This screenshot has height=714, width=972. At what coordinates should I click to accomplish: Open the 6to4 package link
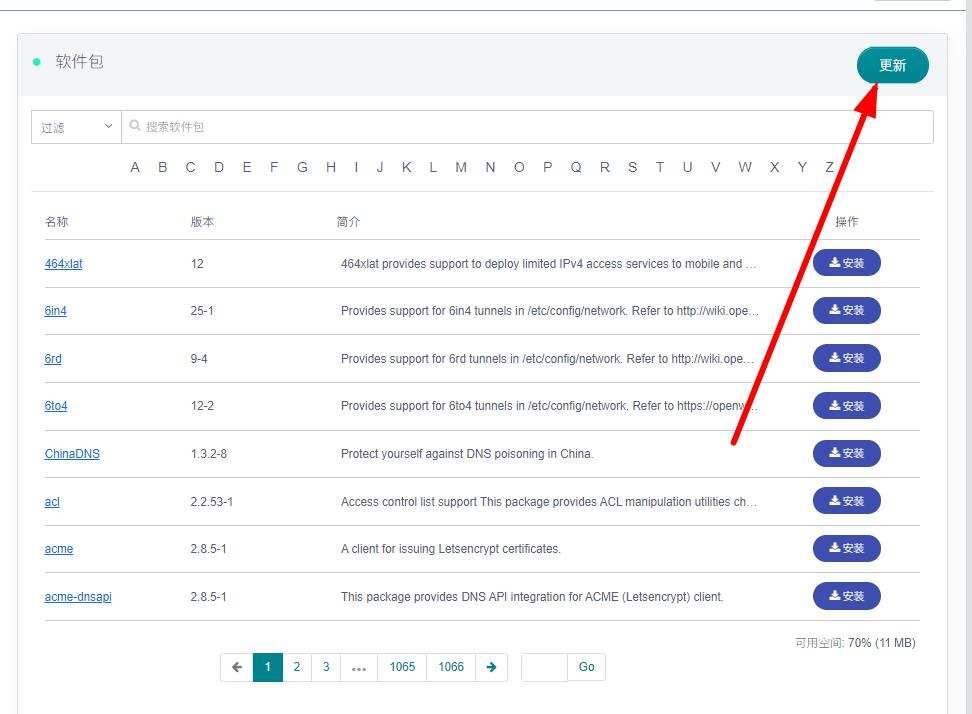click(x=56, y=406)
